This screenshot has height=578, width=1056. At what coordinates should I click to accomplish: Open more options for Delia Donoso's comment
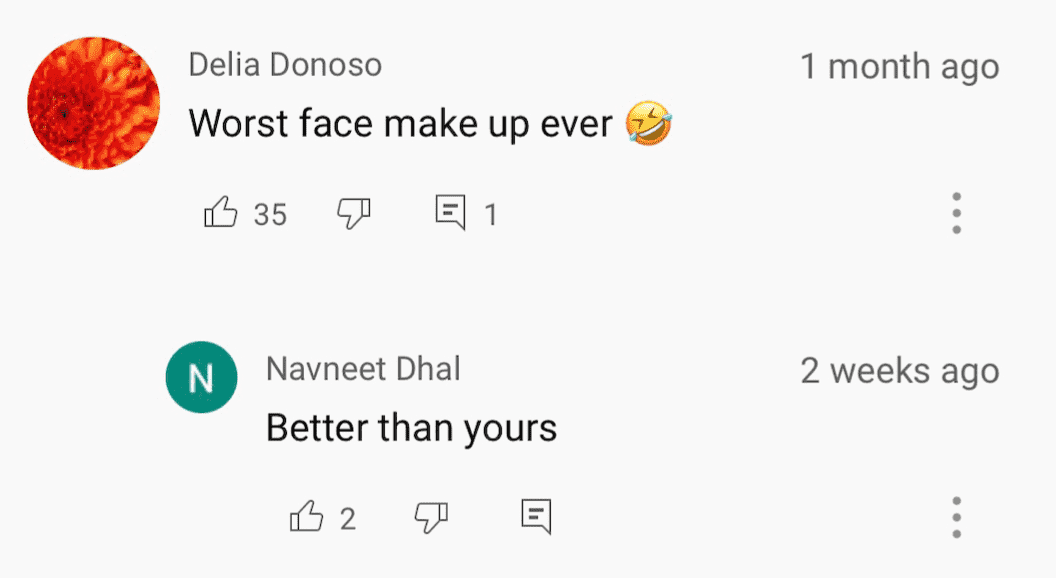pyautogui.click(x=956, y=213)
